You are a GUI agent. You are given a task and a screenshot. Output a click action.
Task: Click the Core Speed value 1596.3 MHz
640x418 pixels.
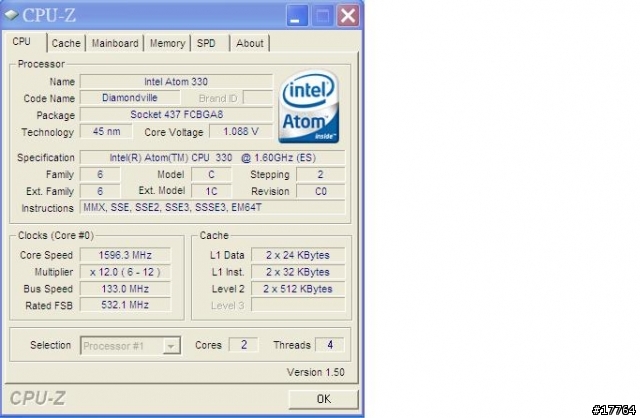click(x=125, y=255)
